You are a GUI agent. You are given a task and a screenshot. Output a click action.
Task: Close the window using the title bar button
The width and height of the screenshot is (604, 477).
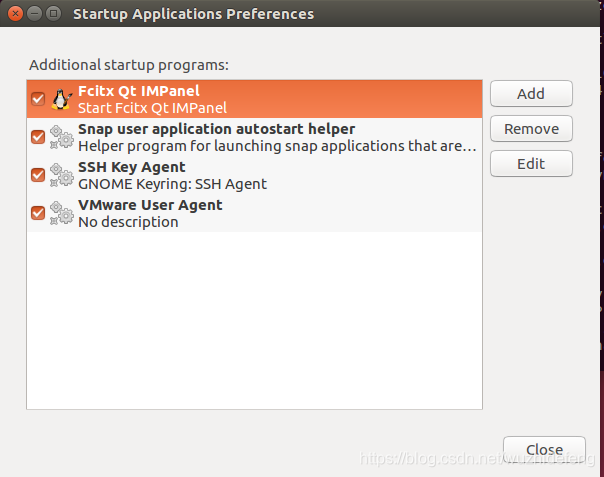click(x=15, y=14)
